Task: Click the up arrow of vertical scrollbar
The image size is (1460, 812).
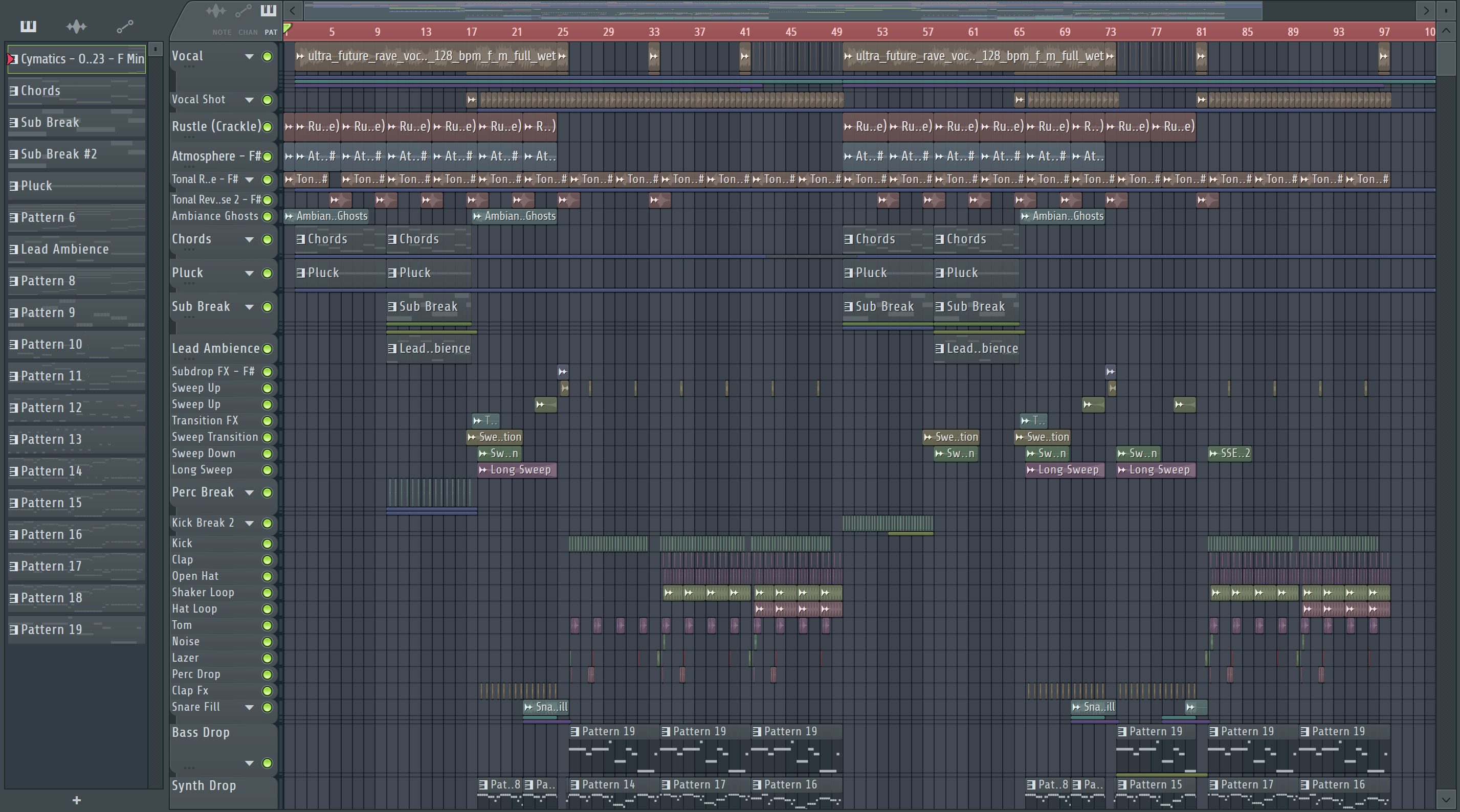Action: [1446, 31]
